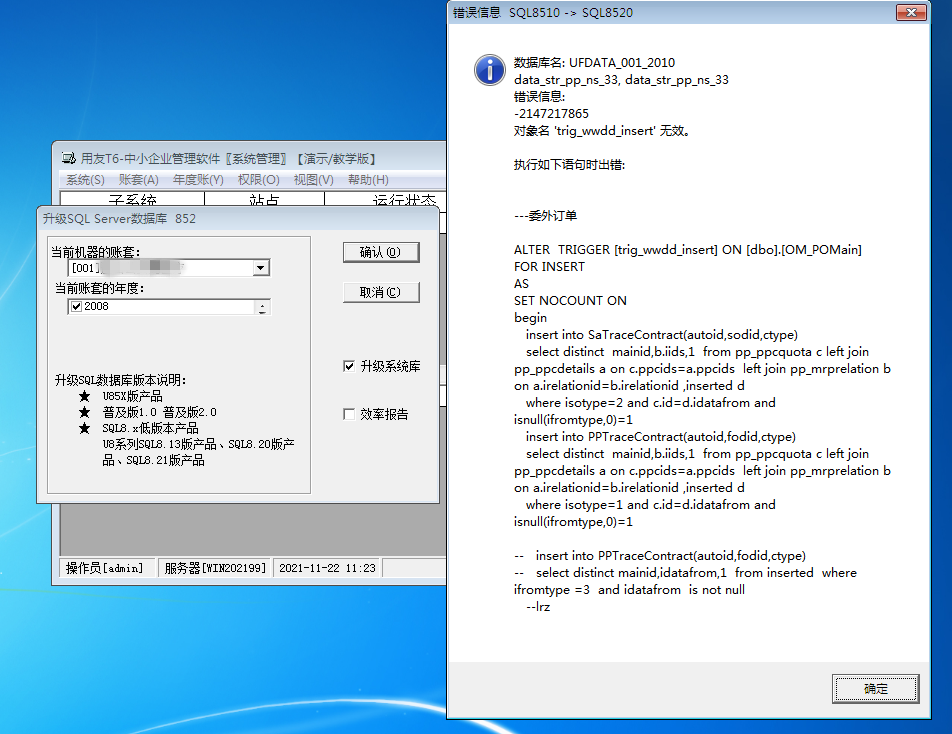Click the FOR INSERT line in error text
952x734 pixels.
tap(549, 267)
